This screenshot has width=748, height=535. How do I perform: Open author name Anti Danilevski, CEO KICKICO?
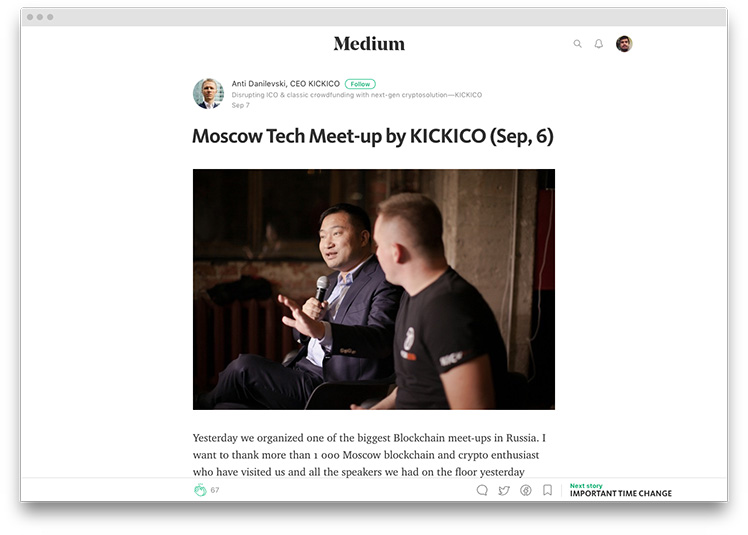tap(286, 84)
